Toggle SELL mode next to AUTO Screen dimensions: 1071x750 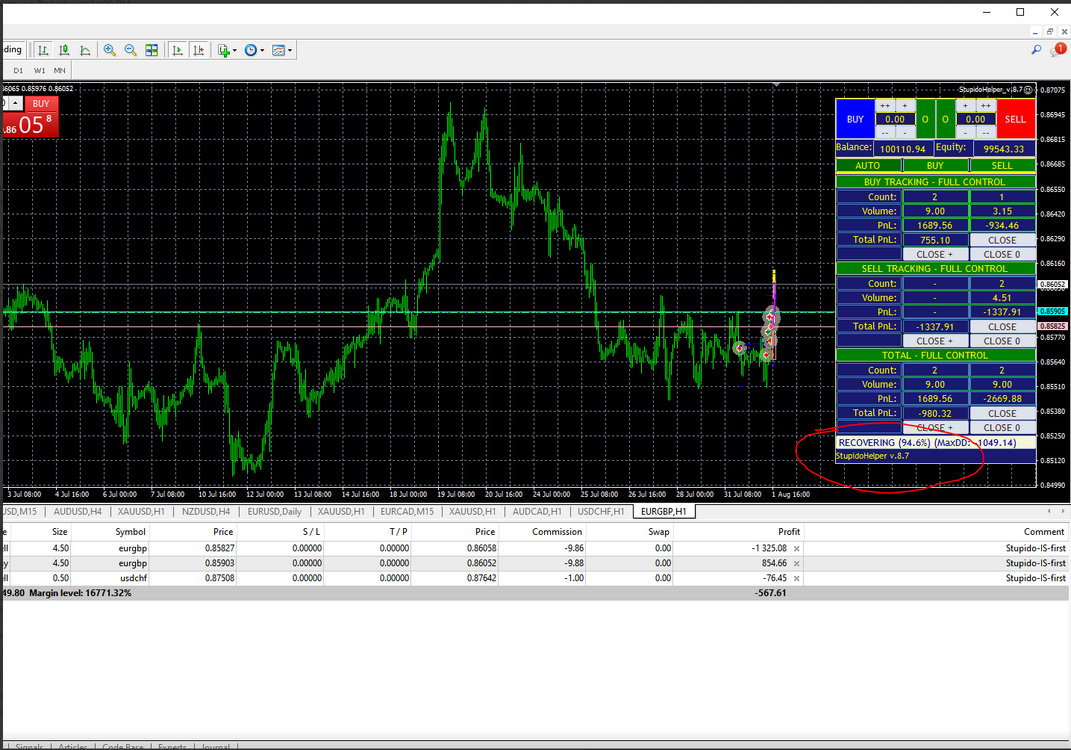pos(1002,165)
